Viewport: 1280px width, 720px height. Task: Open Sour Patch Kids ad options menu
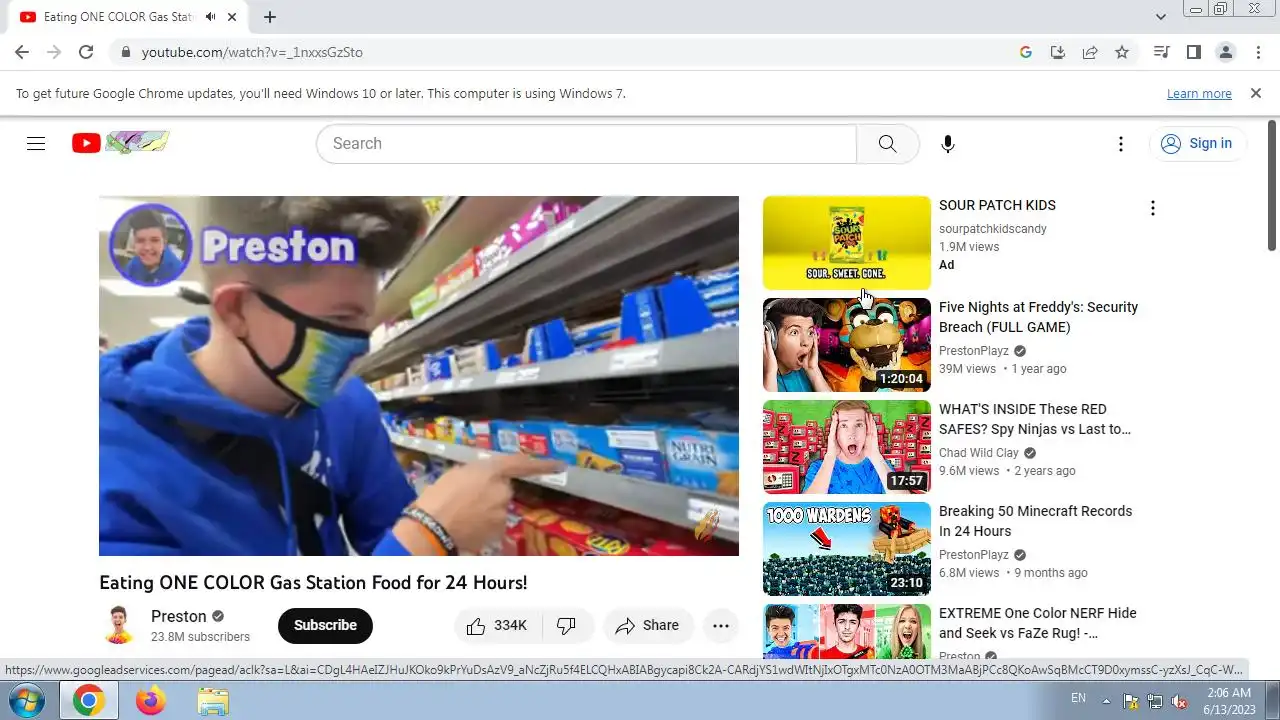coord(1152,208)
